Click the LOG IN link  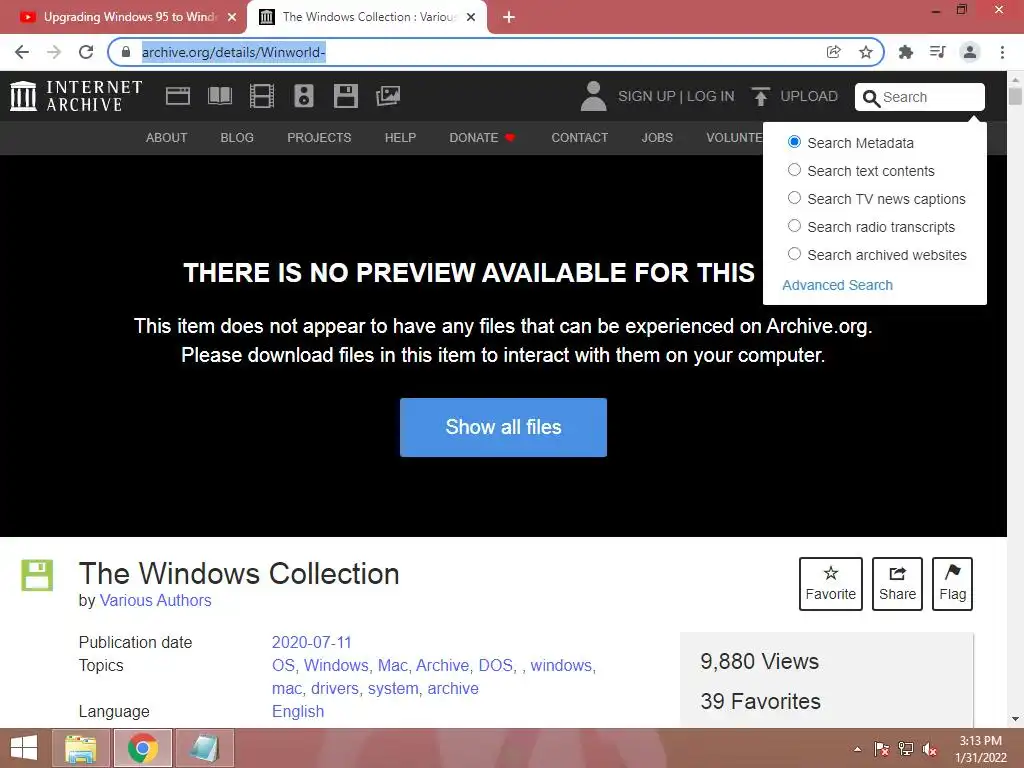click(x=711, y=97)
